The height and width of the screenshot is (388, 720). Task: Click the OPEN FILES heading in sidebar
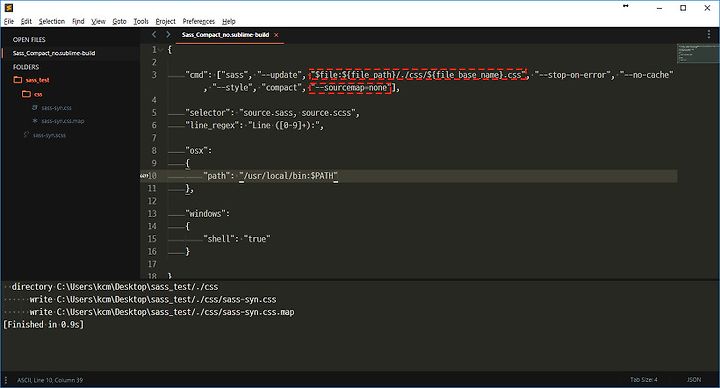pos(29,39)
